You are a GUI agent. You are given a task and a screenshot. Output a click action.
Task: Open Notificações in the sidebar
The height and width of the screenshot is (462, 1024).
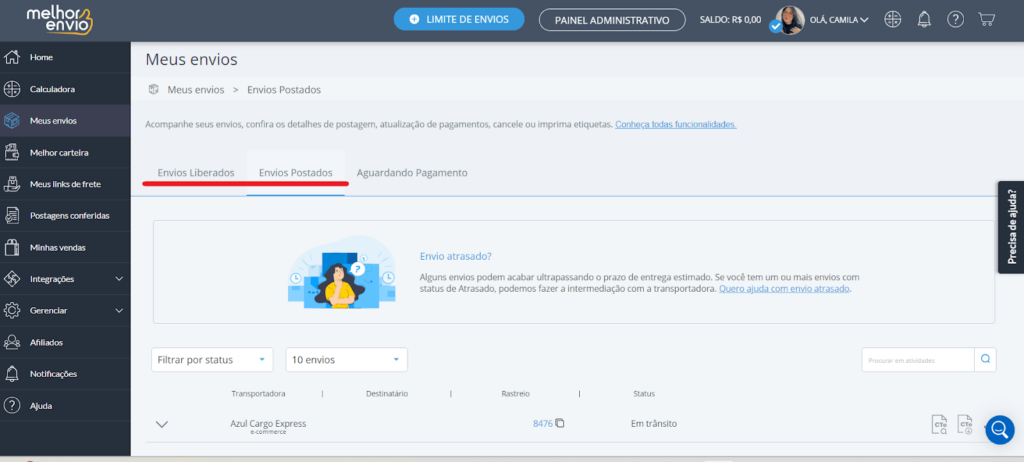pos(65,374)
